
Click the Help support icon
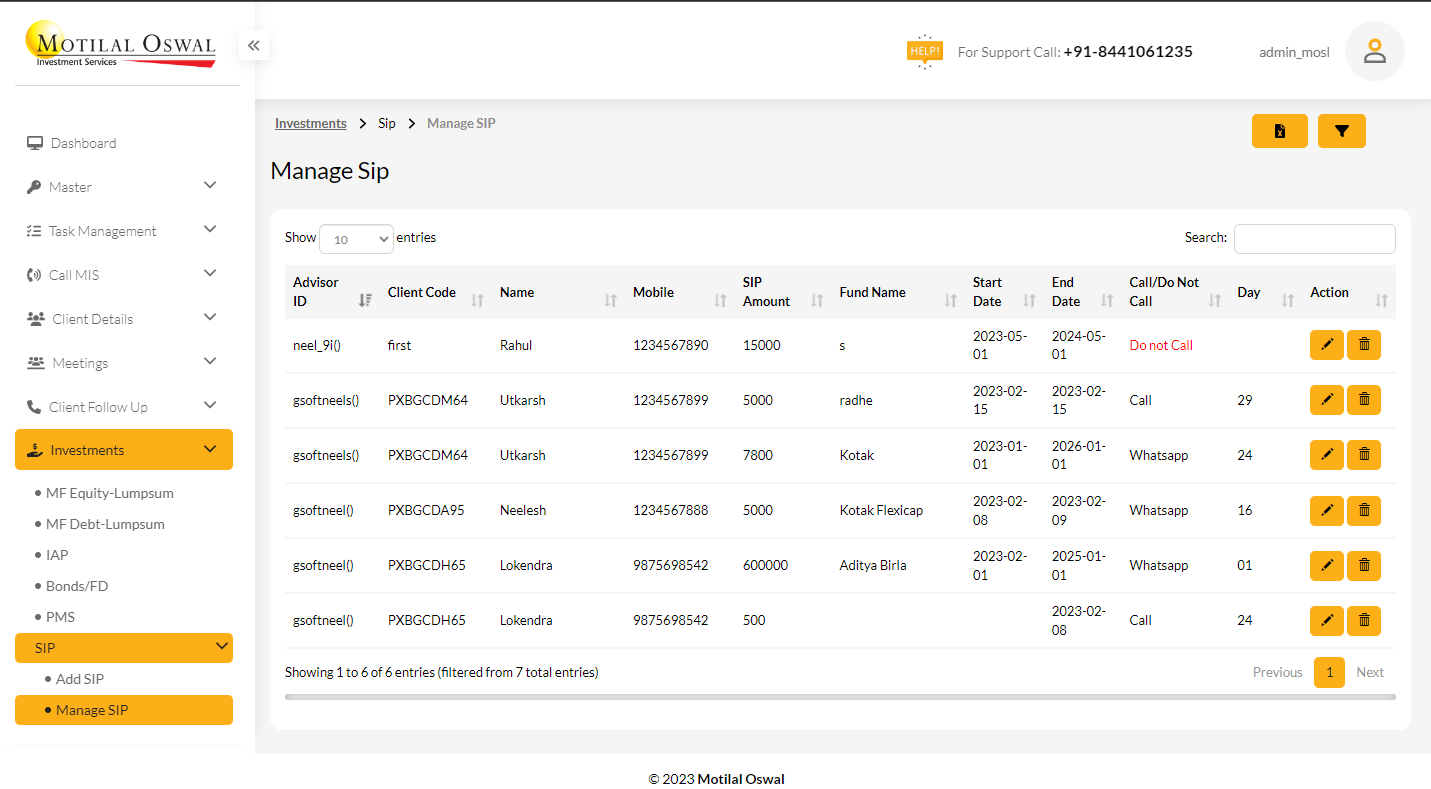coord(924,51)
